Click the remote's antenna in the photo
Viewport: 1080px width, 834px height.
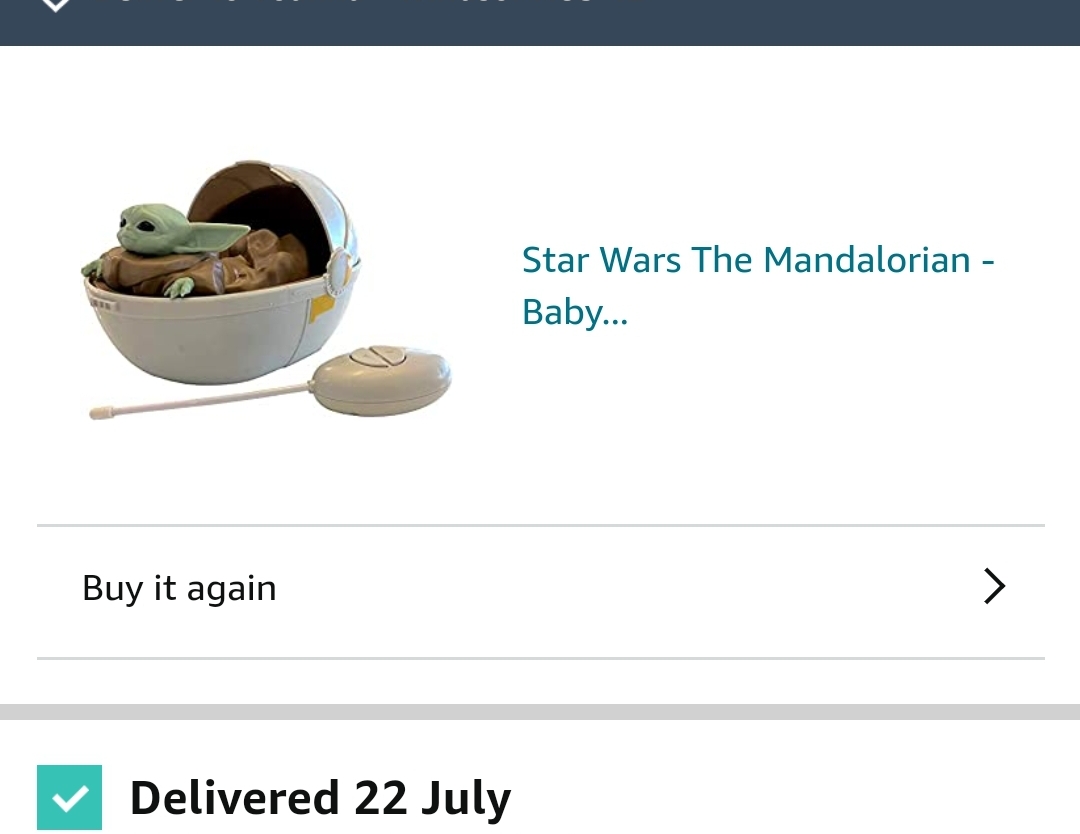201,401
